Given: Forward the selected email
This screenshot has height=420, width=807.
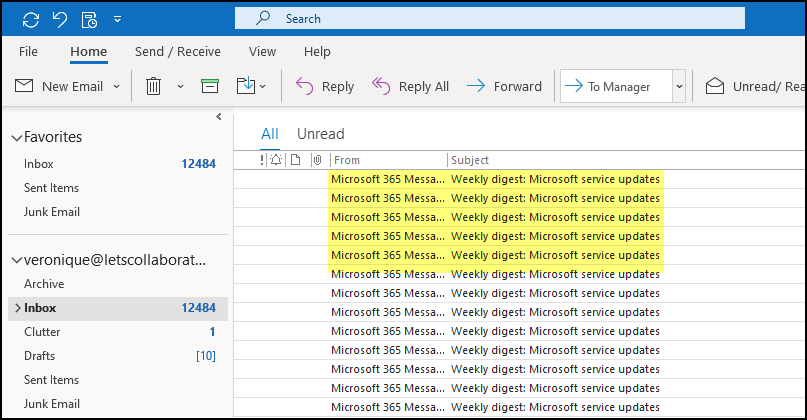Looking at the screenshot, I should coord(504,87).
